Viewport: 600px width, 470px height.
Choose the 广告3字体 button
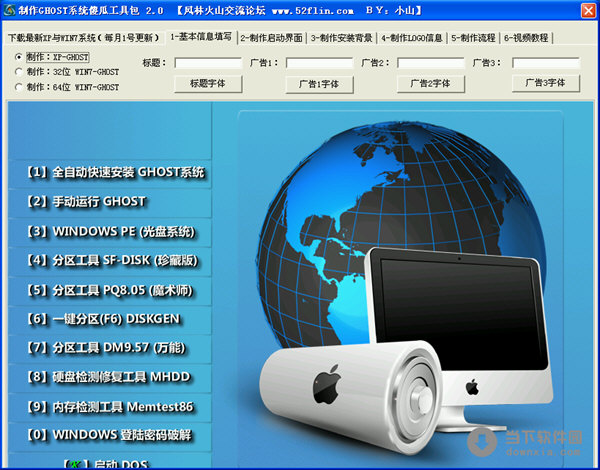546,83
